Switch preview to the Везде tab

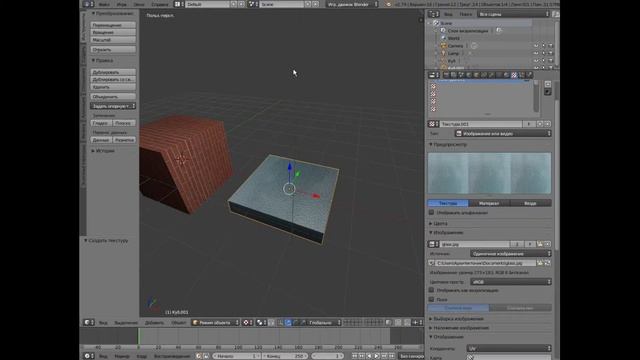pyautogui.click(x=531, y=203)
